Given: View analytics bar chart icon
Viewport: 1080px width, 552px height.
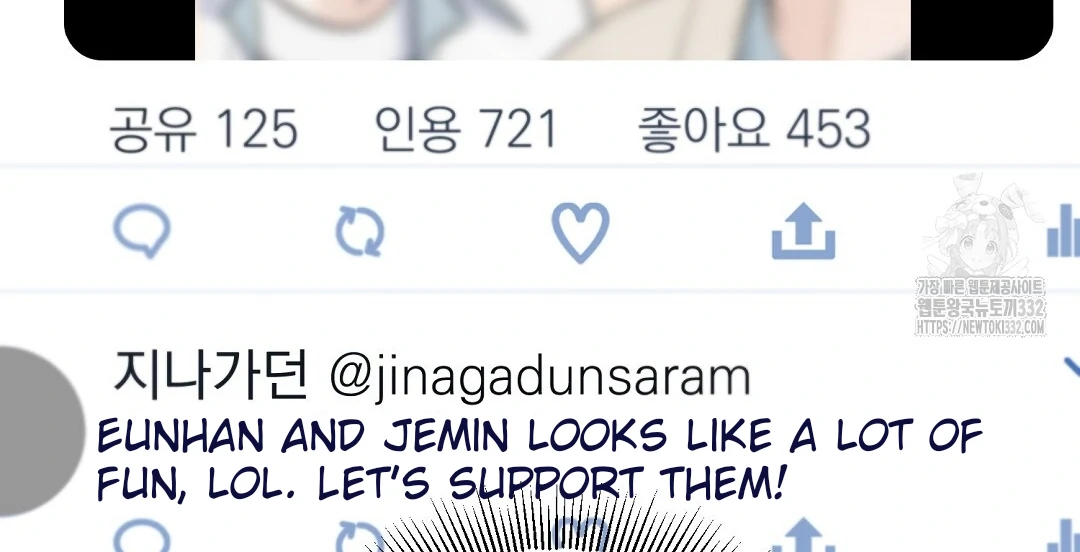Looking at the screenshot, I should tap(1063, 230).
